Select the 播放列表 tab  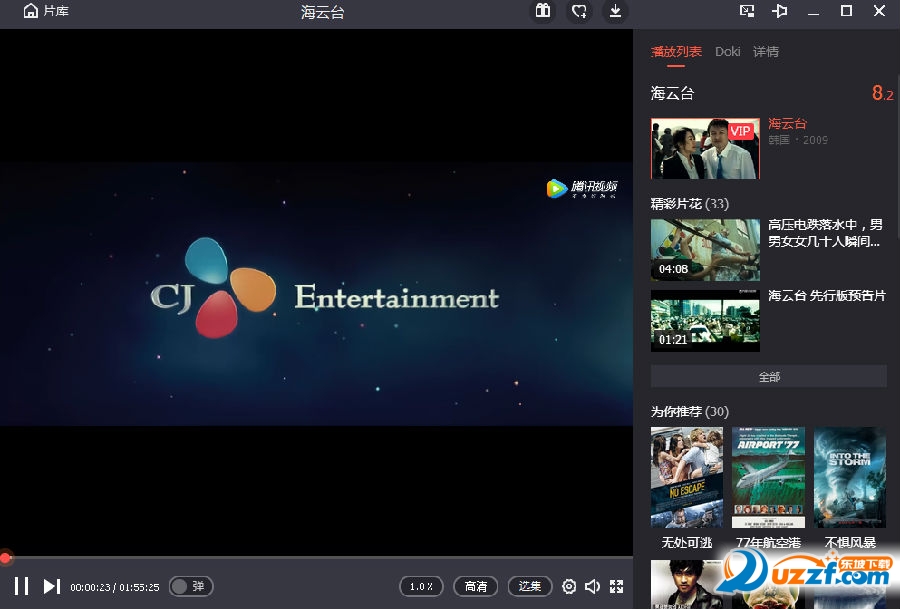coord(676,52)
